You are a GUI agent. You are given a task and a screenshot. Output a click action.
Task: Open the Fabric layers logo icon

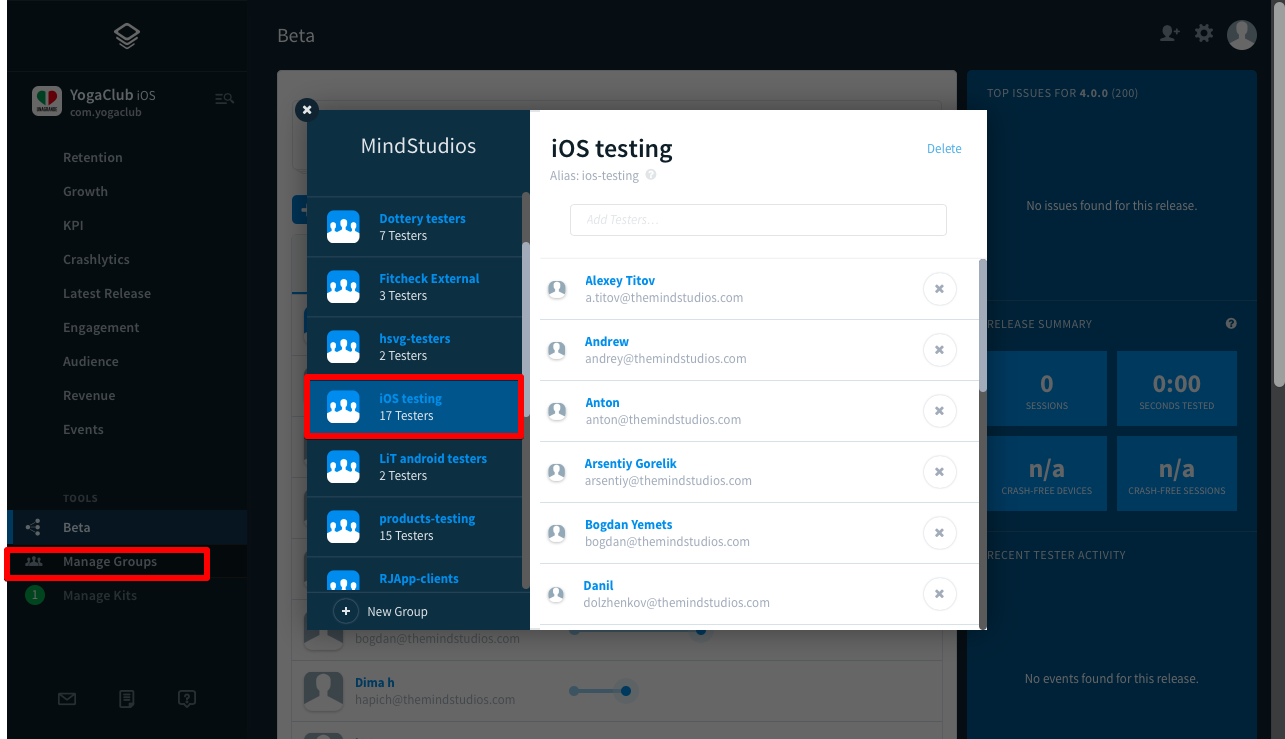(x=127, y=37)
